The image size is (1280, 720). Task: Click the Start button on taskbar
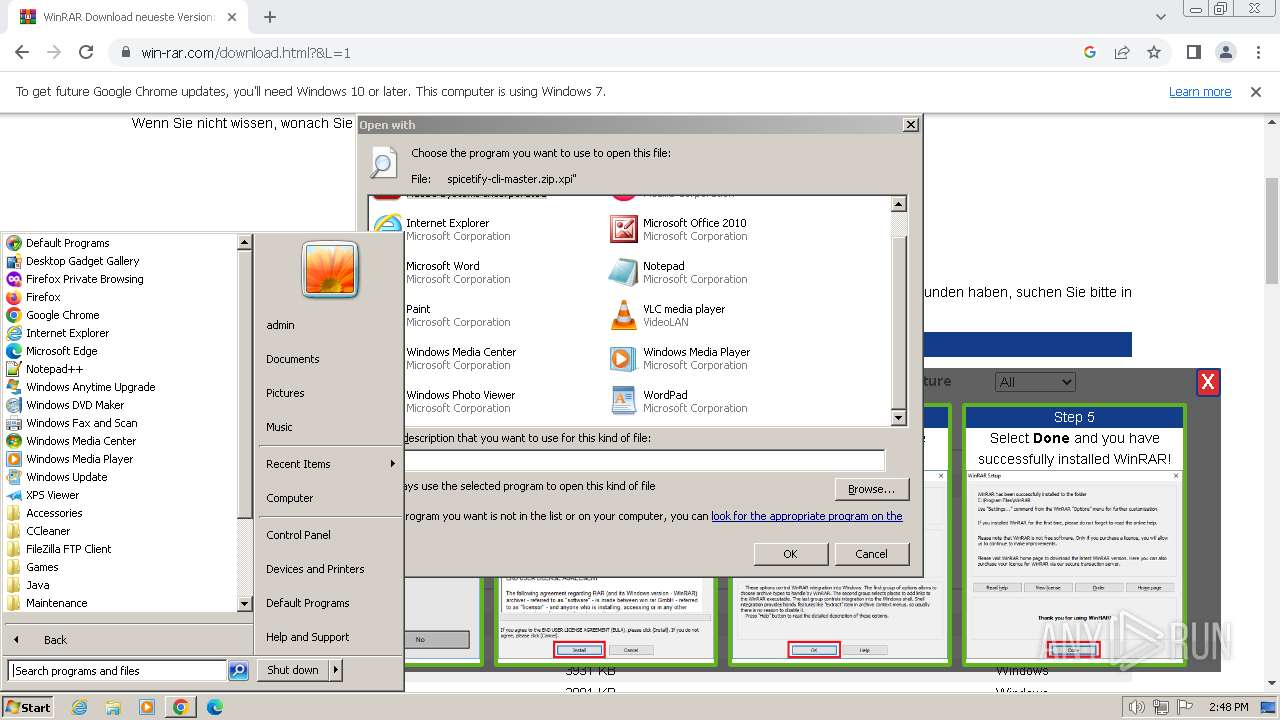point(28,707)
